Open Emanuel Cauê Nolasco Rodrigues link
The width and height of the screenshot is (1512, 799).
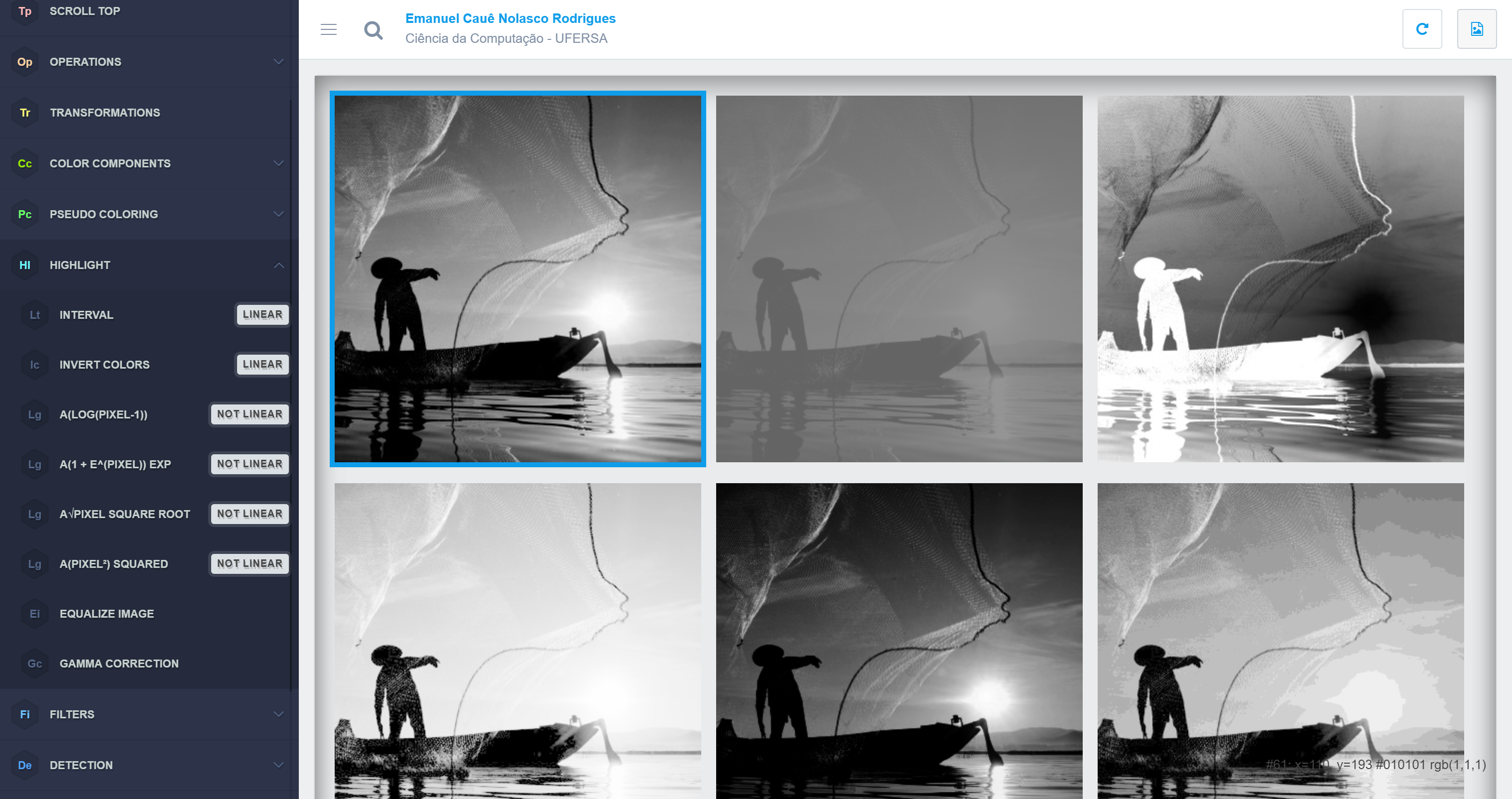click(x=510, y=18)
